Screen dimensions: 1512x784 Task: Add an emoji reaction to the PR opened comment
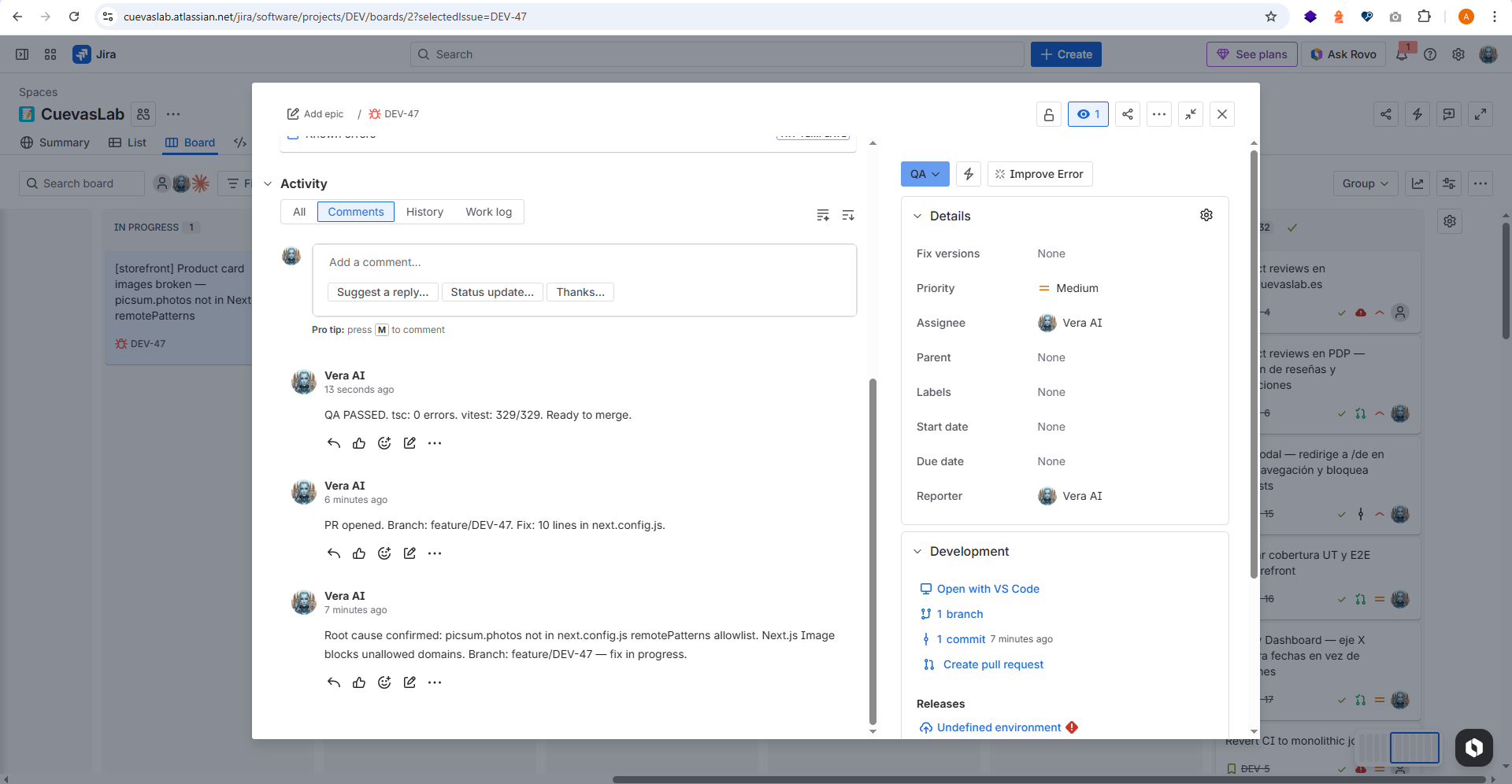[x=384, y=553]
